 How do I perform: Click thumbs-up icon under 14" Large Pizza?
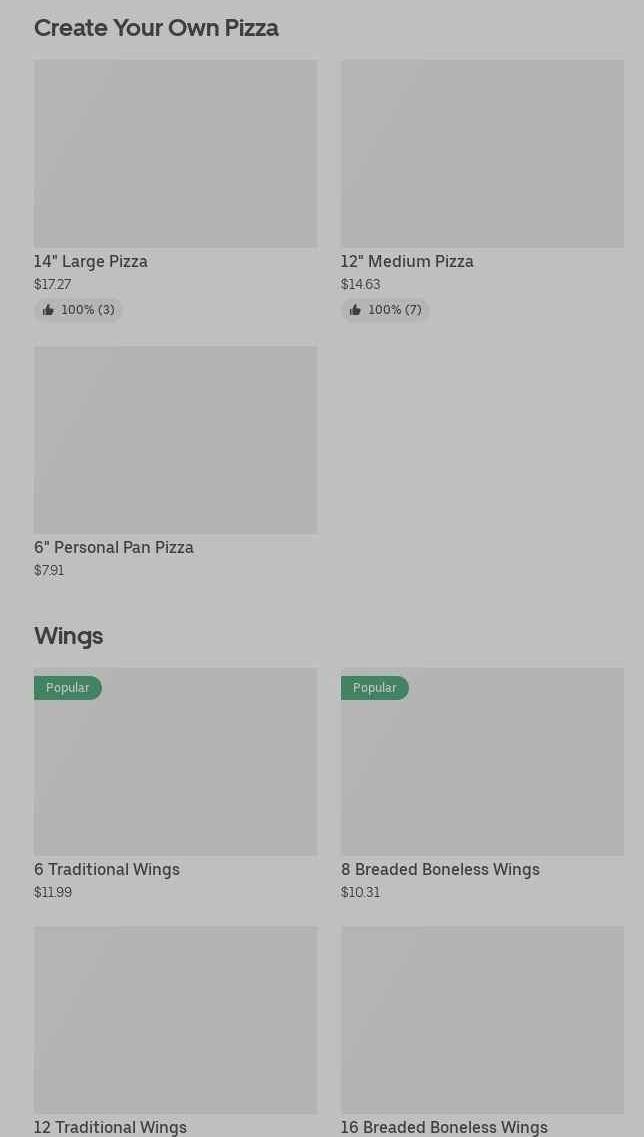pos(48,310)
